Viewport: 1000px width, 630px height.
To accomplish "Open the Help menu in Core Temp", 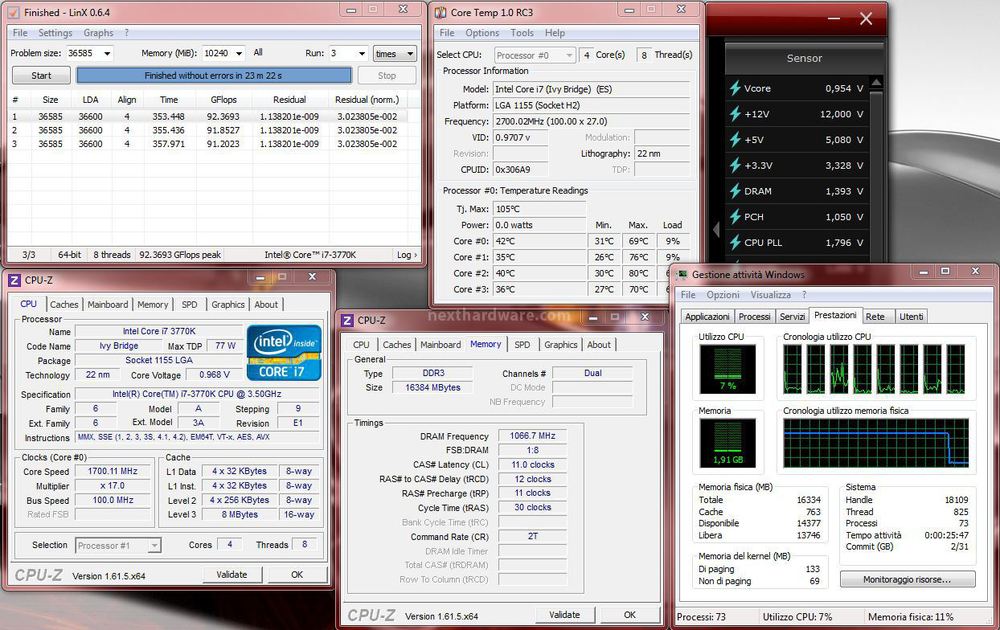I will point(554,33).
